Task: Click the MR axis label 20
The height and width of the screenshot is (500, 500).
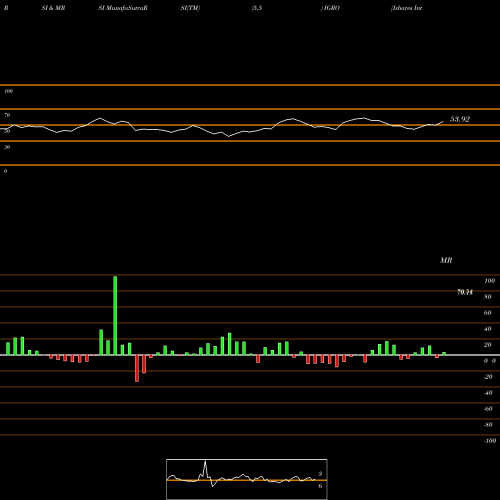Action: (x=488, y=345)
